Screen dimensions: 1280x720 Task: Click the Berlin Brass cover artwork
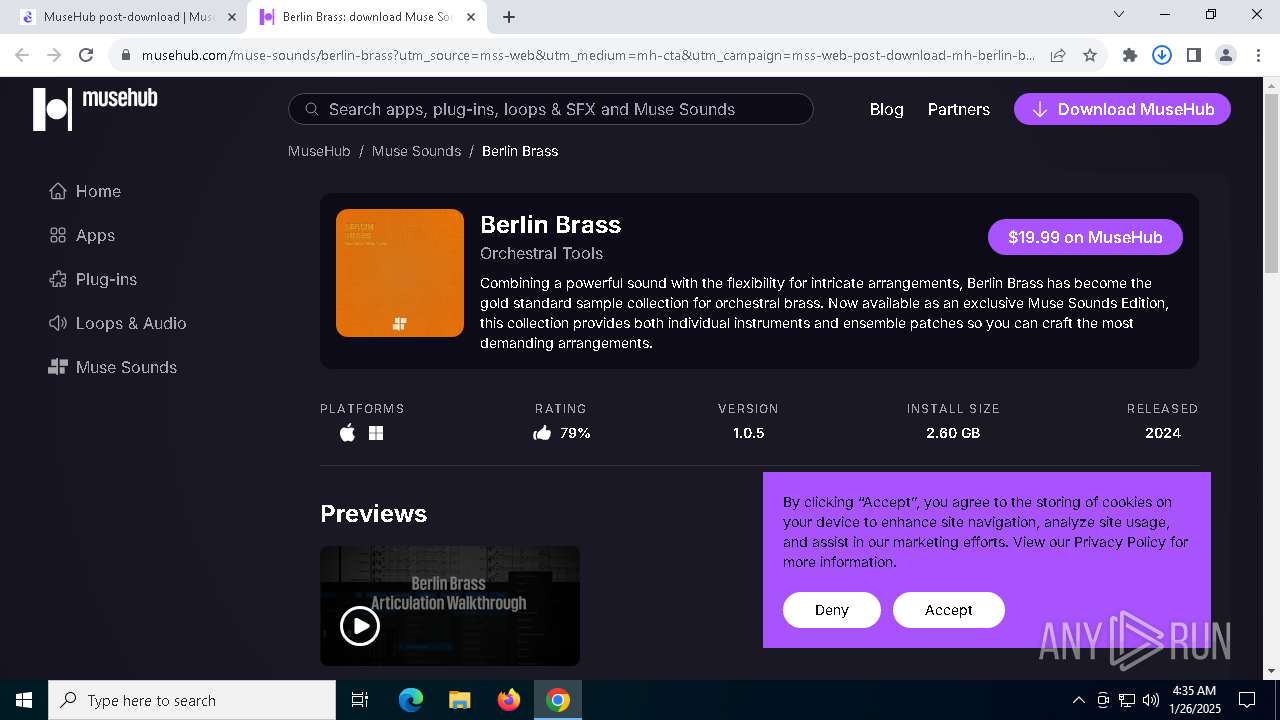pos(400,273)
